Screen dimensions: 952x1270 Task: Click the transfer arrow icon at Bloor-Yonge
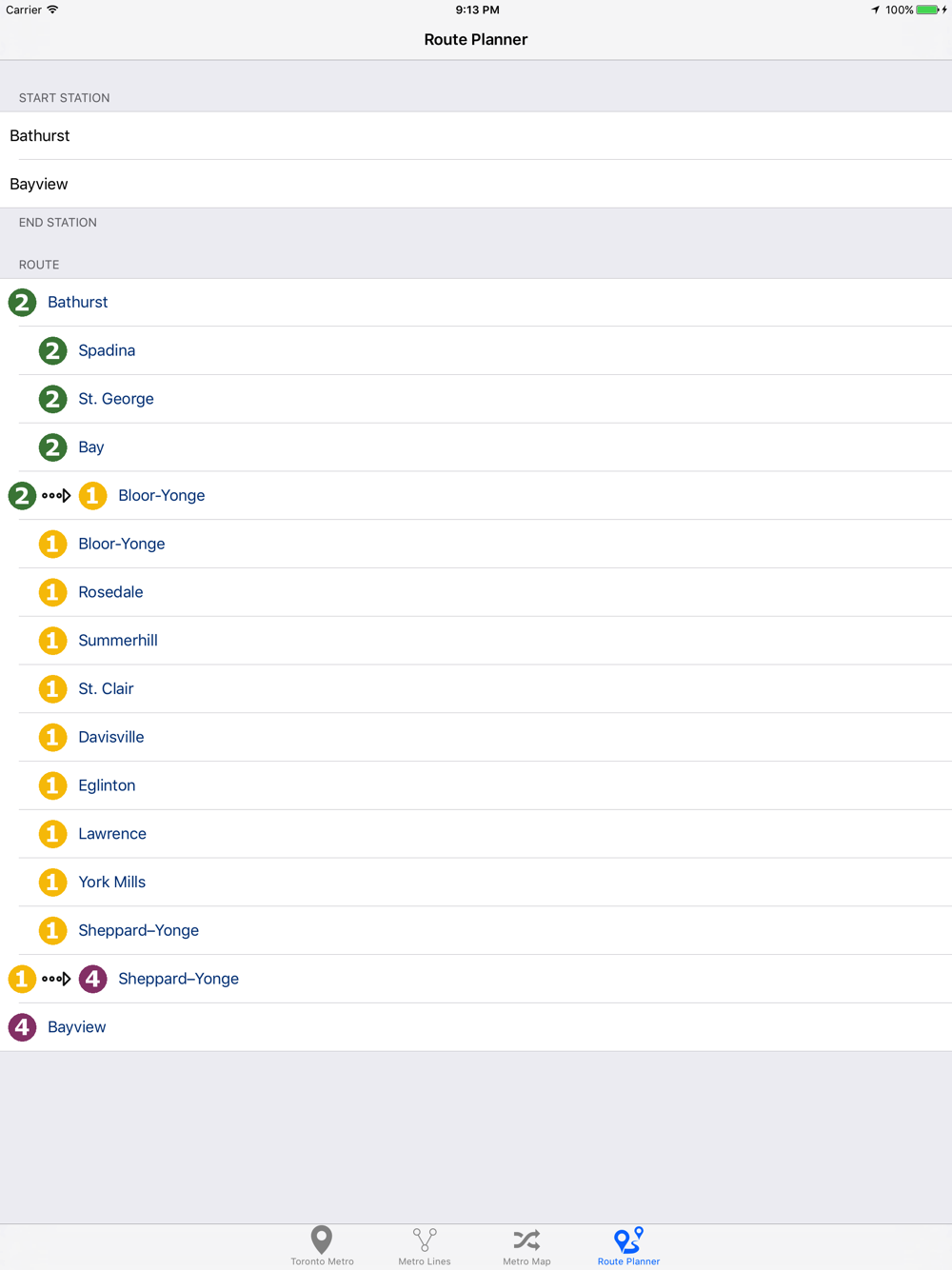[x=56, y=496]
